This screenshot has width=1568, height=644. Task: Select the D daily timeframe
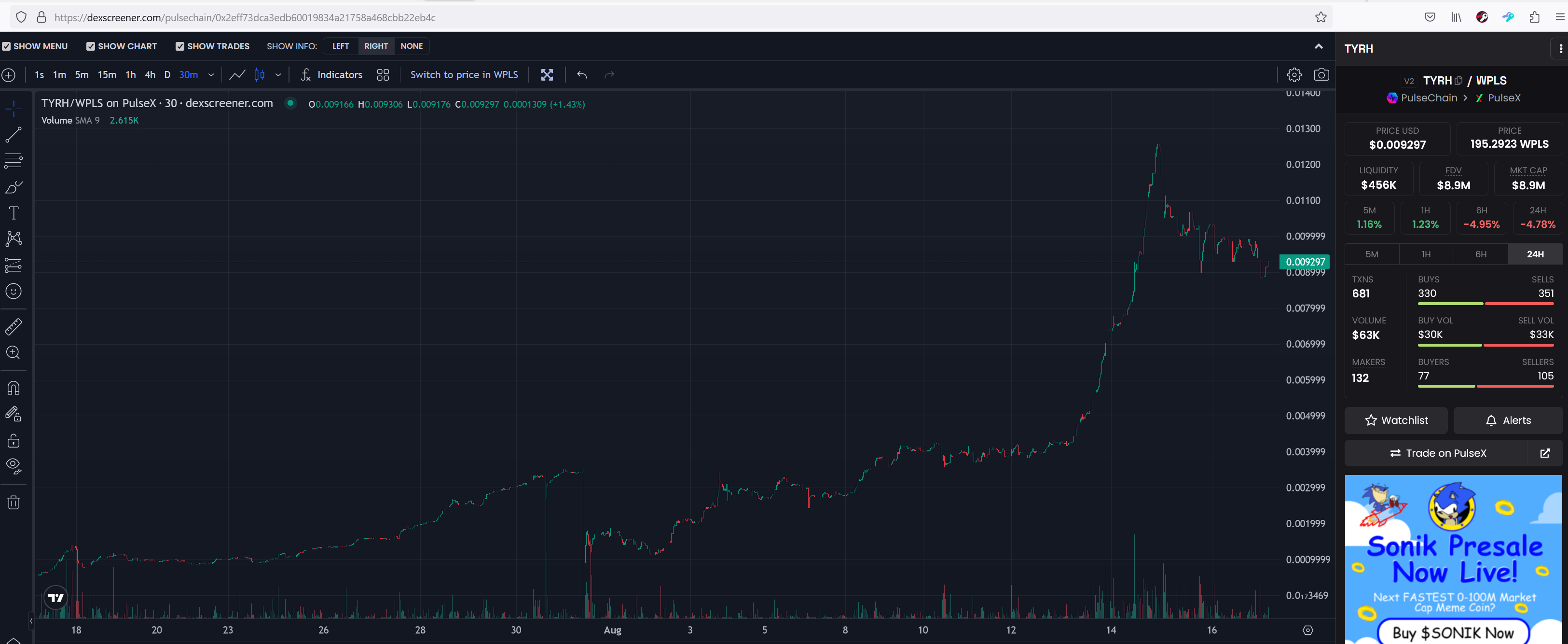pyautogui.click(x=167, y=75)
